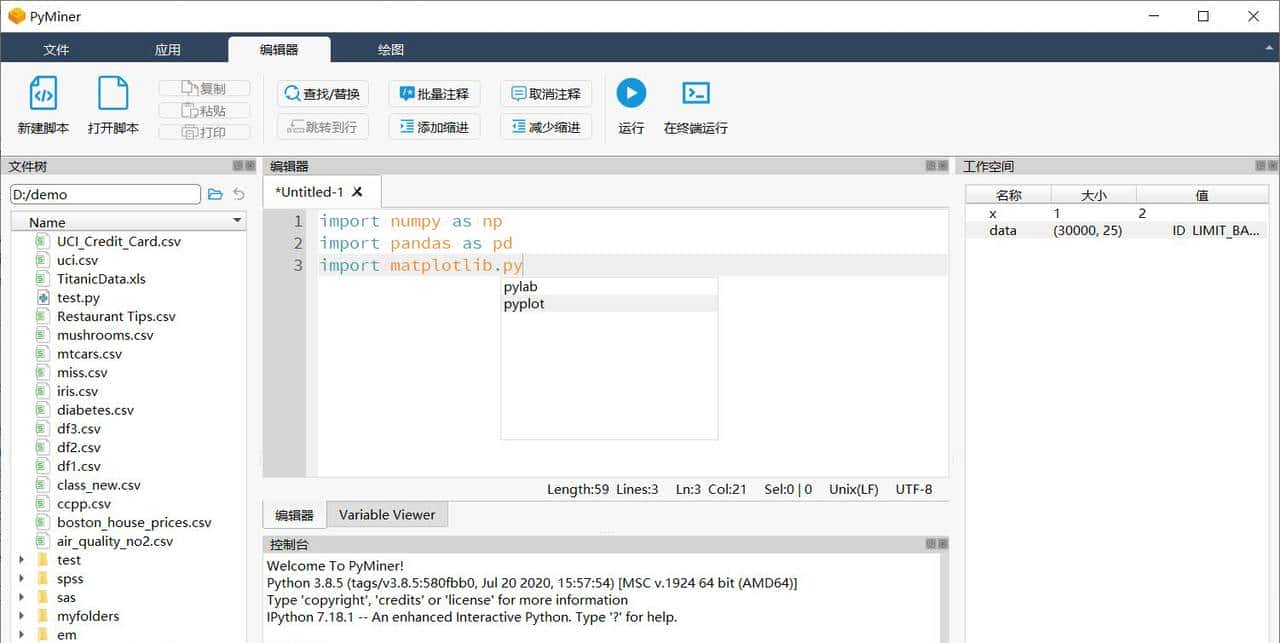Decrease indentation with 减少缩进
Viewport: 1280px width, 643px height.
(546, 126)
